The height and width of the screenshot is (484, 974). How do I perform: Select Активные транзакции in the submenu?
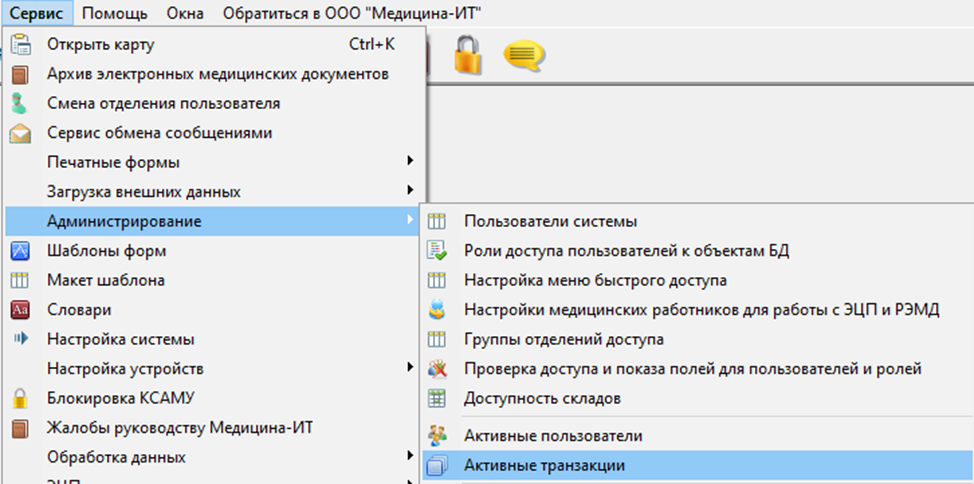click(544, 466)
